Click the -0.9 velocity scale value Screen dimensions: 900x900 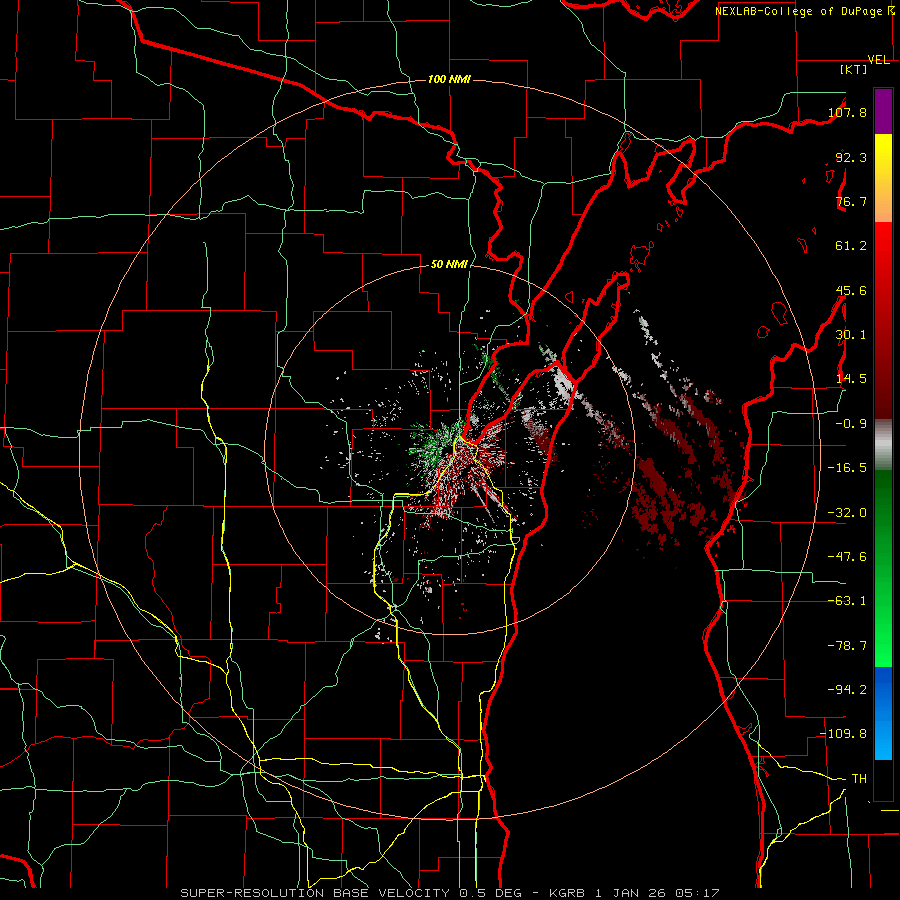[x=851, y=424]
